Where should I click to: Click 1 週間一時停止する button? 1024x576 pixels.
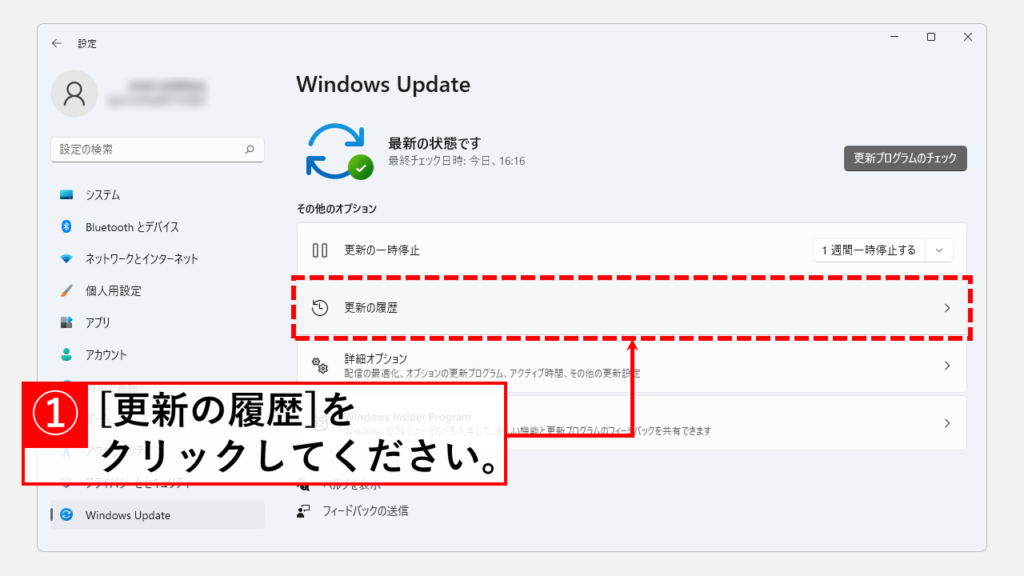pos(869,250)
